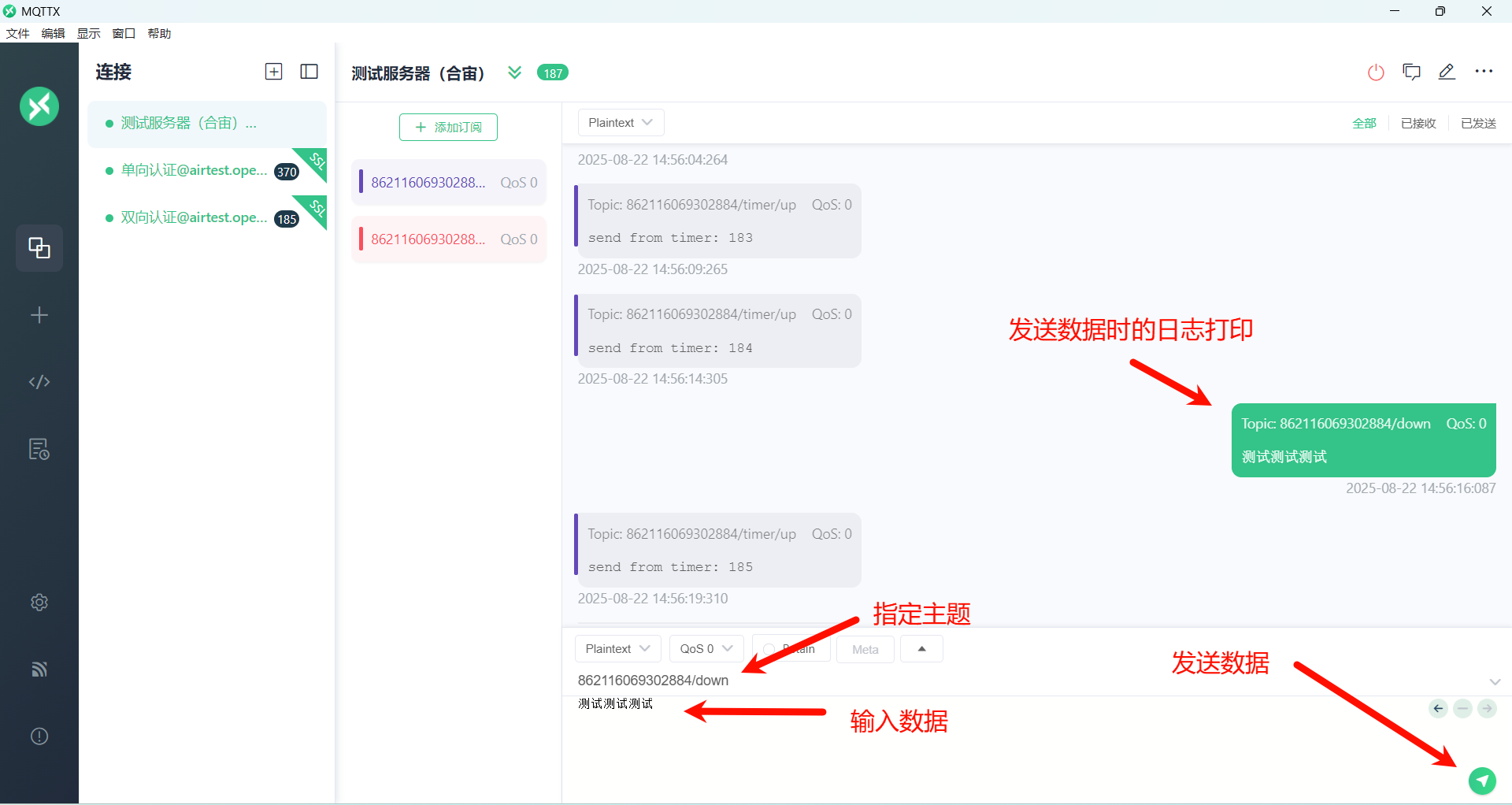Click timestamp 2025-08-22 14:56:16:087

[1421, 488]
